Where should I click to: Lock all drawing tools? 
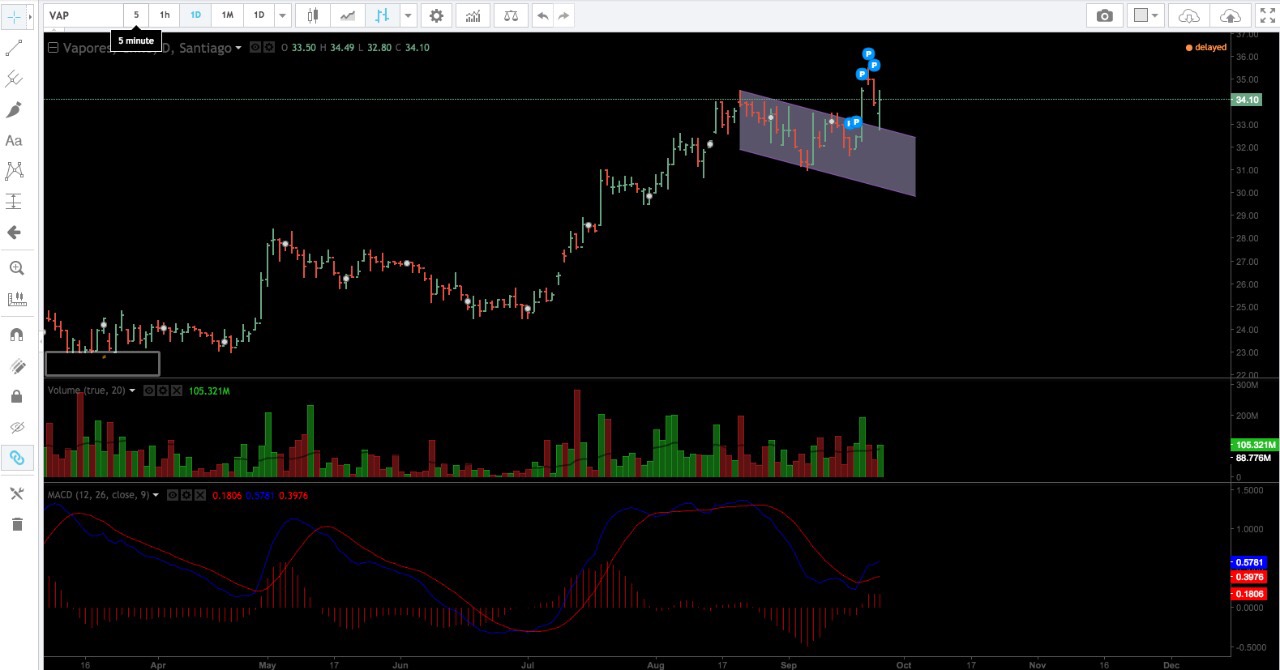[x=16, y=397]
